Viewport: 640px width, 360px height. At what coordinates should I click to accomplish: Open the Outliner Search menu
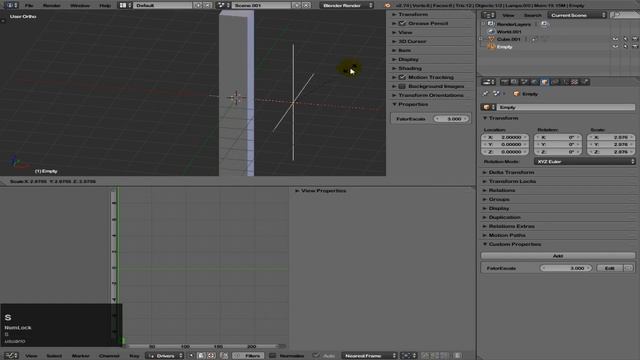(532, 15)
